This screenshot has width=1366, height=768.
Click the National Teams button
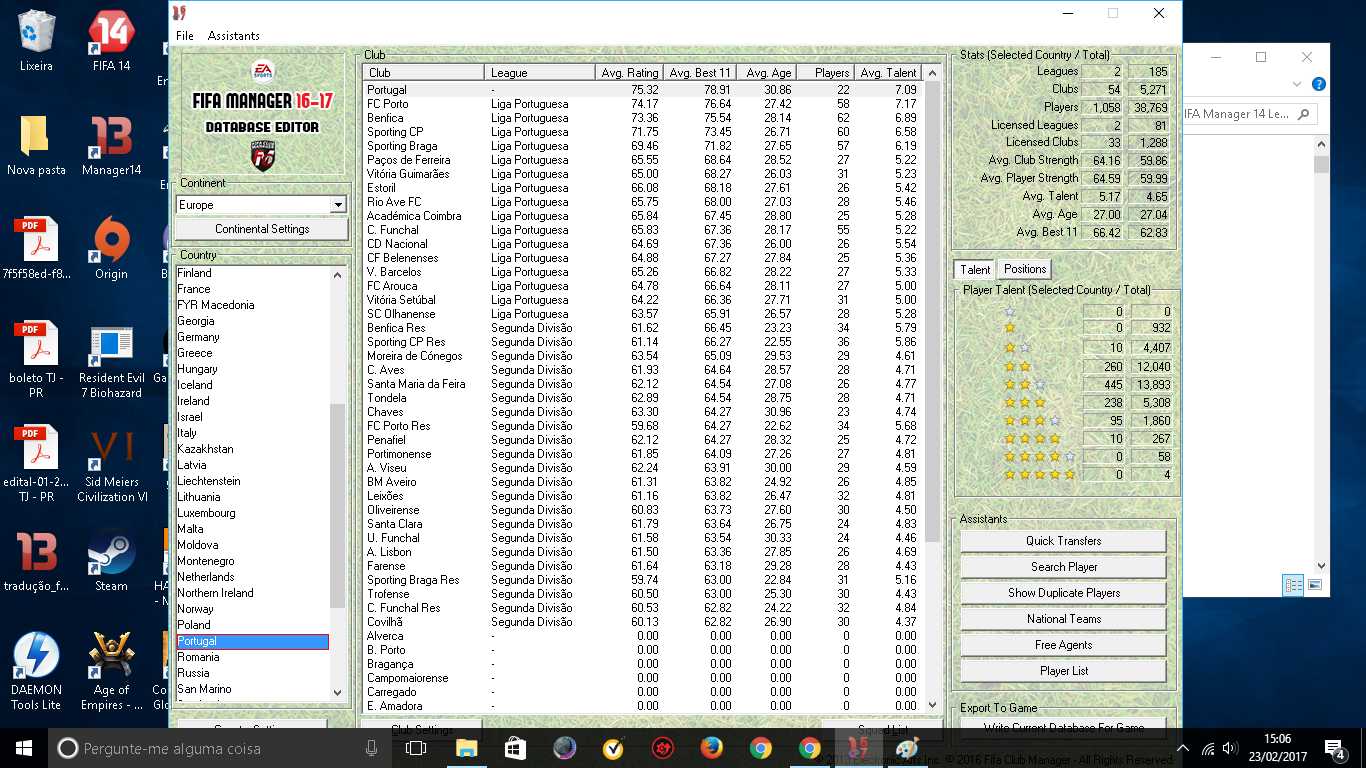point(1063,619)
